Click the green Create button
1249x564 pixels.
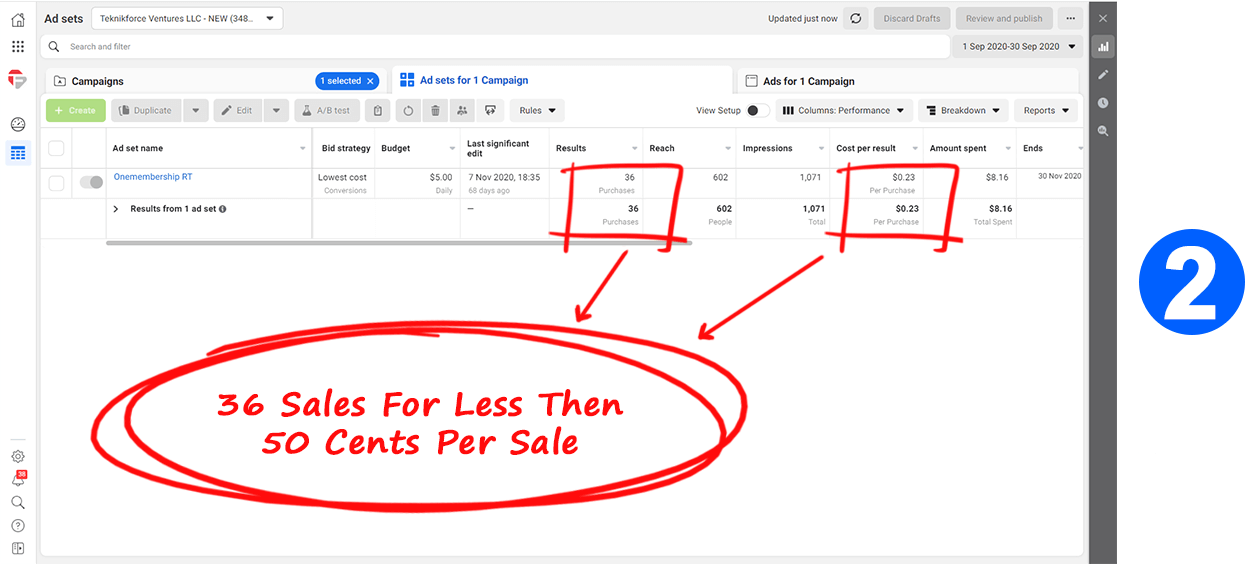[75, 111]
